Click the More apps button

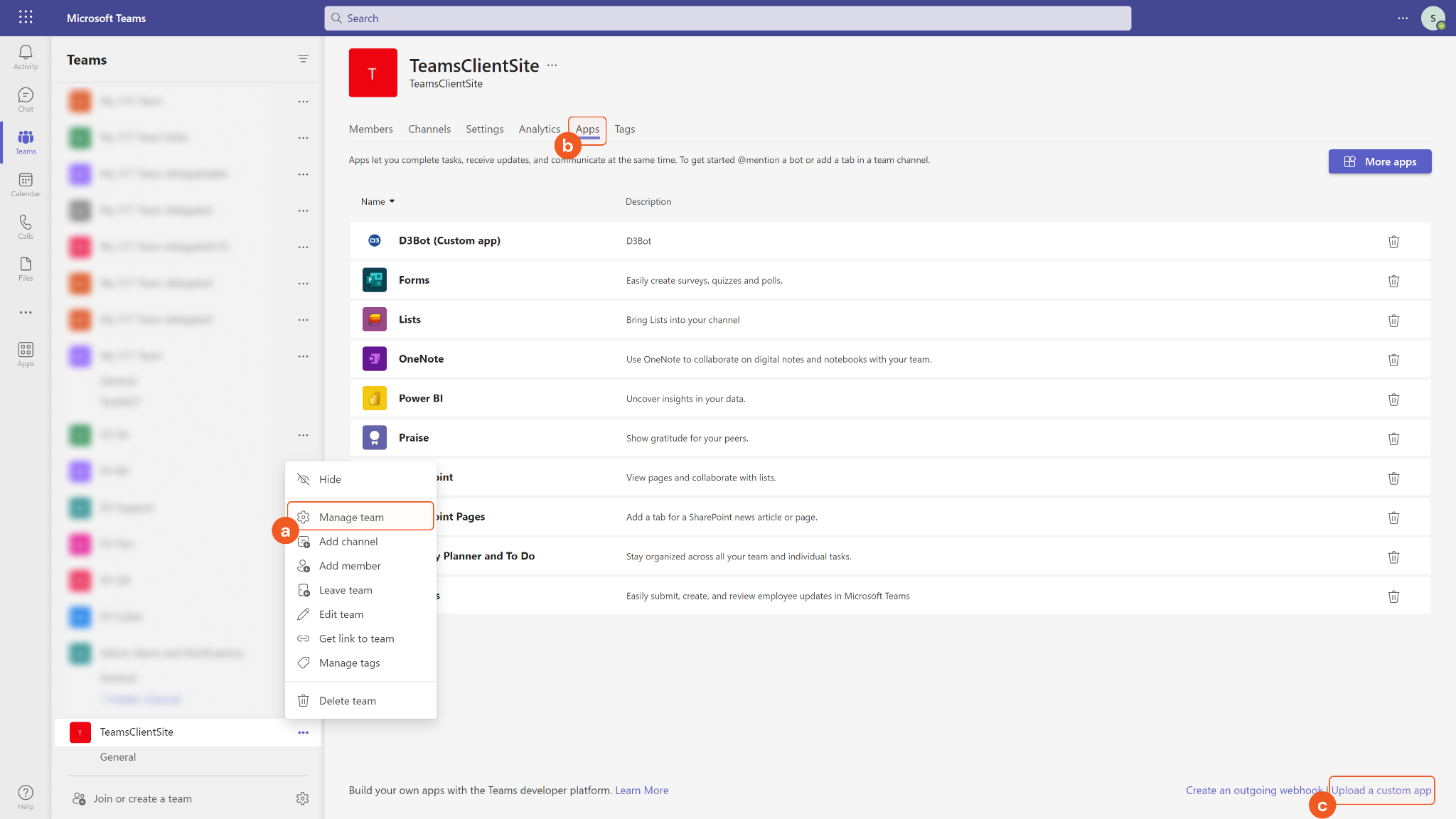1380,161
